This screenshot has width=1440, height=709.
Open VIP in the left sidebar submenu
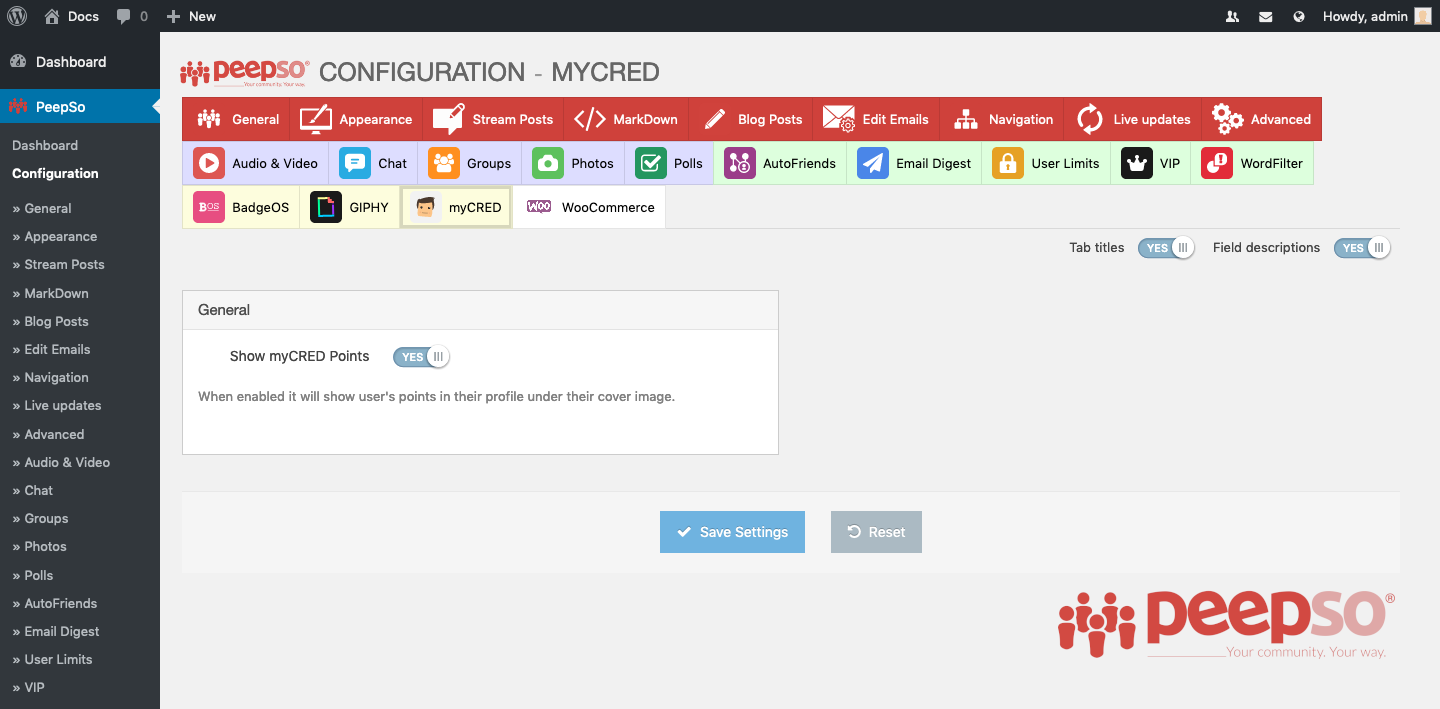pos(28,687)
